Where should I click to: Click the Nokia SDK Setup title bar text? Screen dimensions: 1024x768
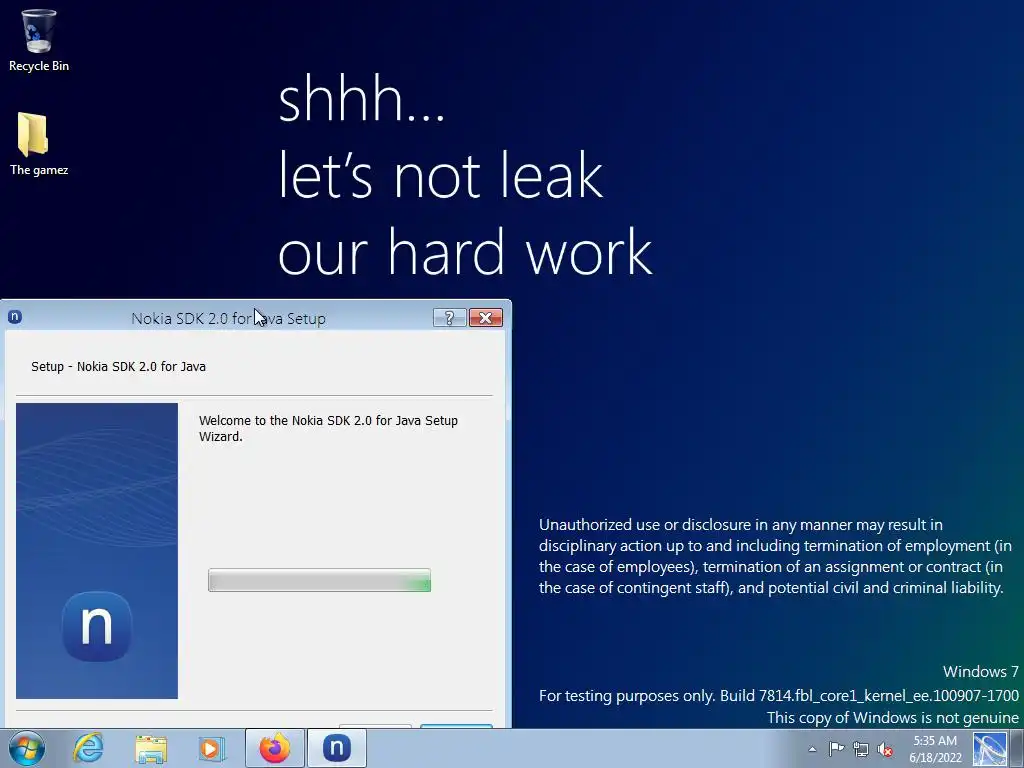click(x=229, y=318)
